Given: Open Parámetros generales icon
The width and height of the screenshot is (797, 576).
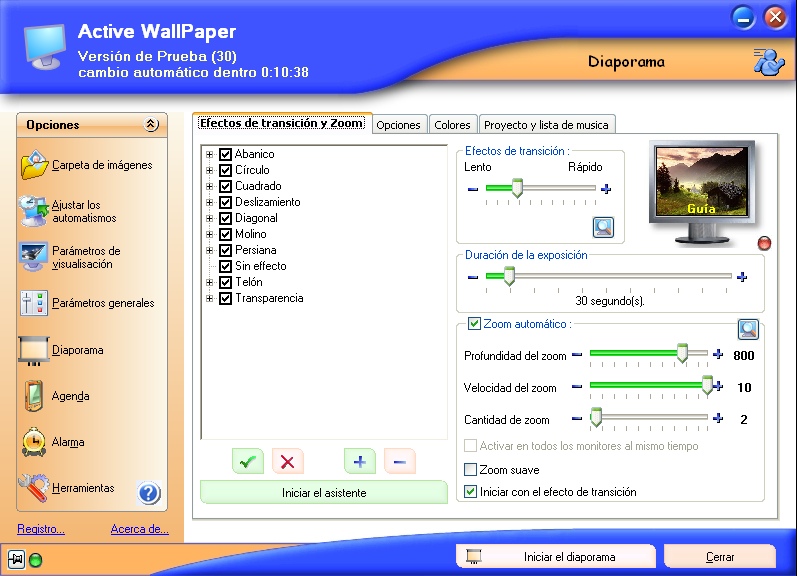Looking at the screenshot, I should pos(34,303).
